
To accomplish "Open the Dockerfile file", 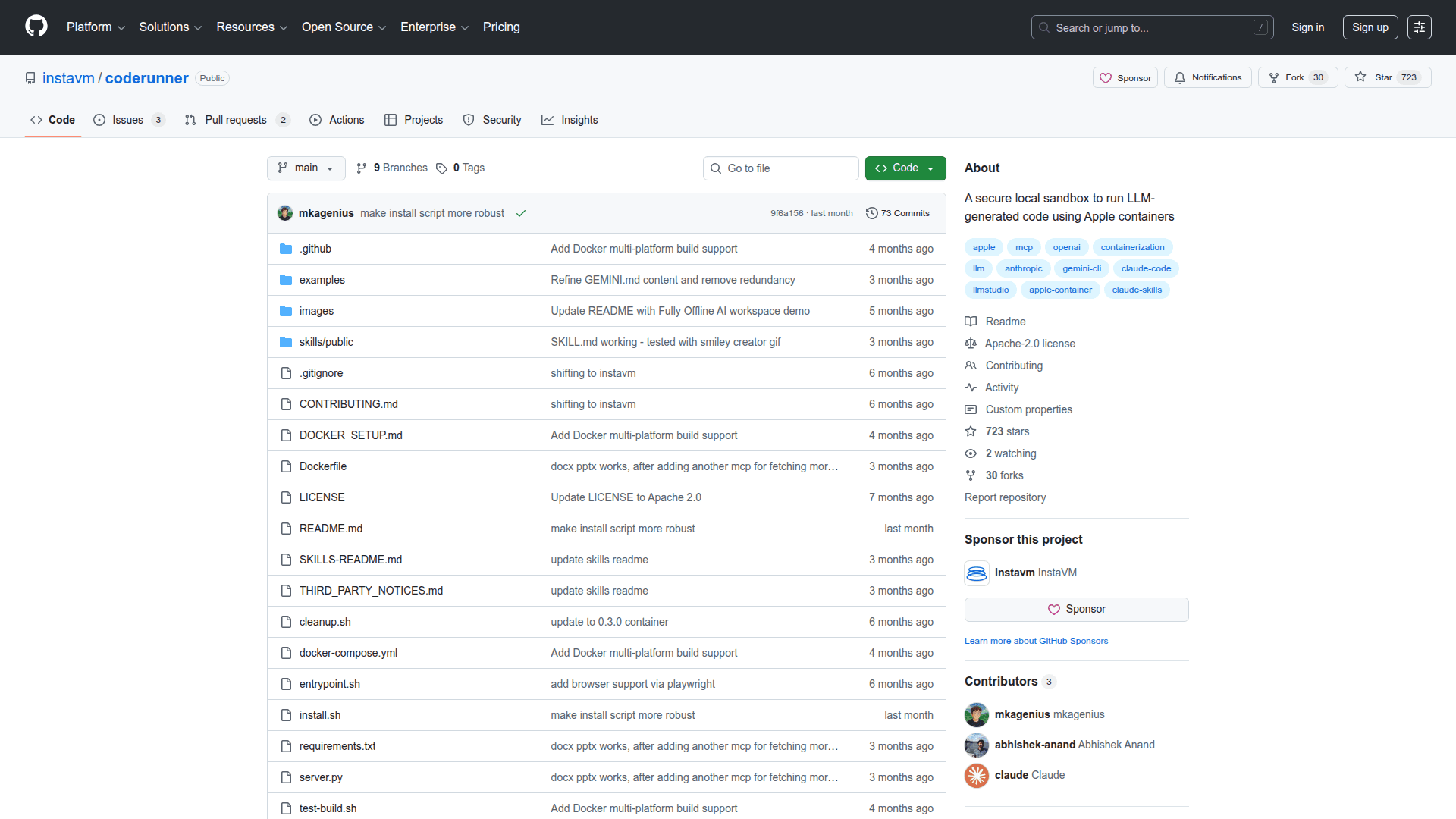I will point(322,466).
